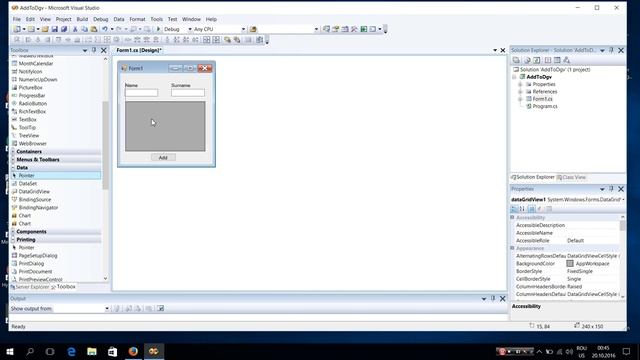The height and width of the screenshot is (360, 640).
Task: Open the Format menu
Action: click(137, 19)
